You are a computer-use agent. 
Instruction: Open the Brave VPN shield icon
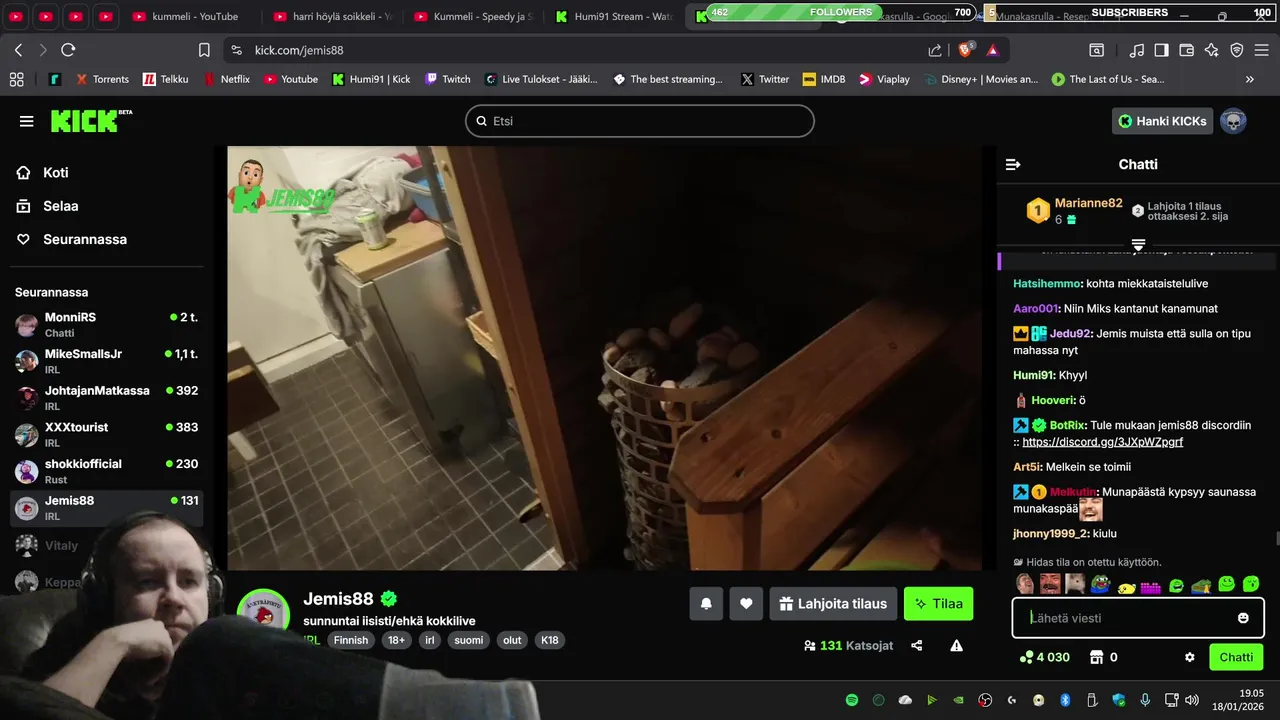[1237, 50]
